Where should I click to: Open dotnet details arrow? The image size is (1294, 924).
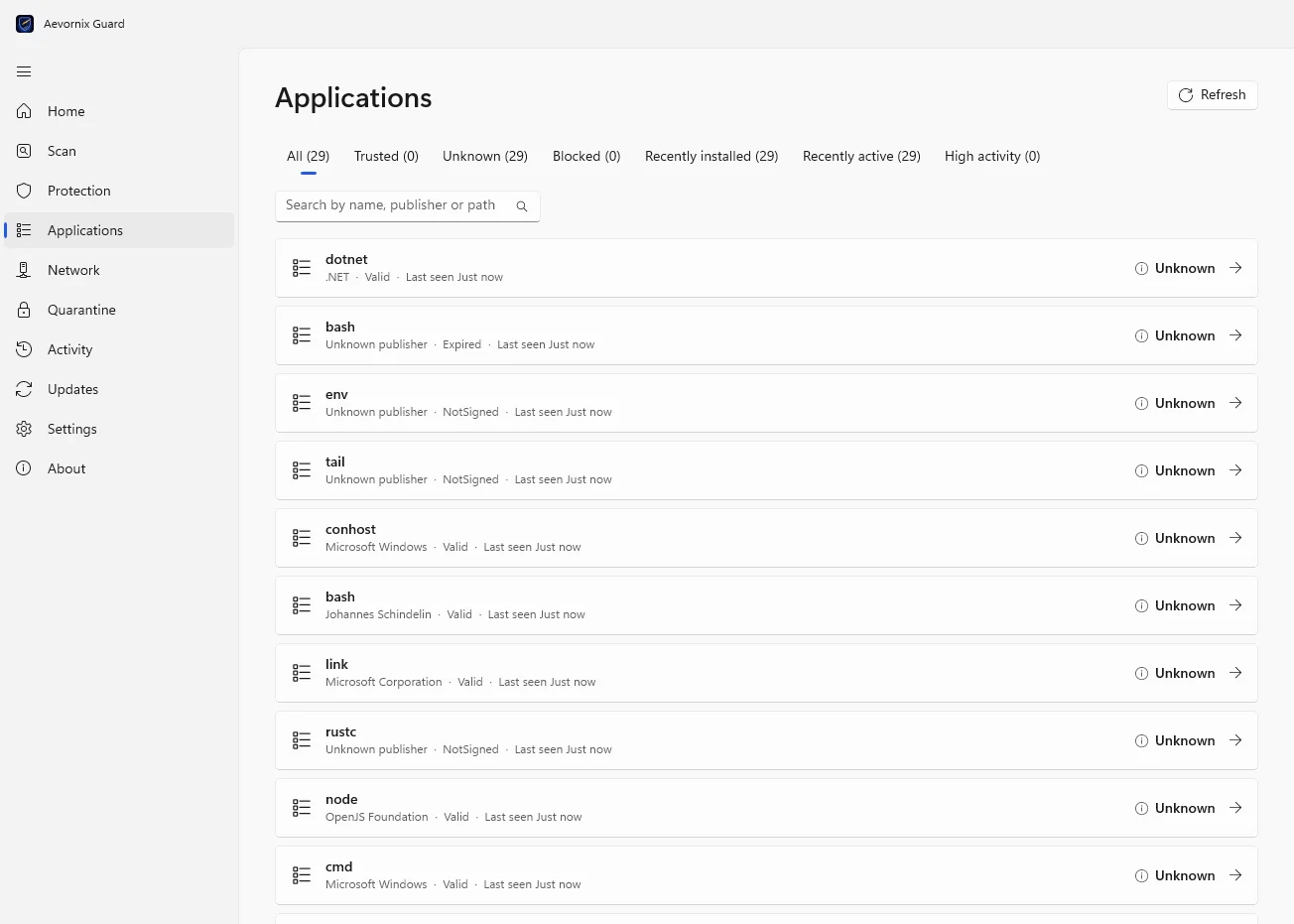[x=1235, y=268]
